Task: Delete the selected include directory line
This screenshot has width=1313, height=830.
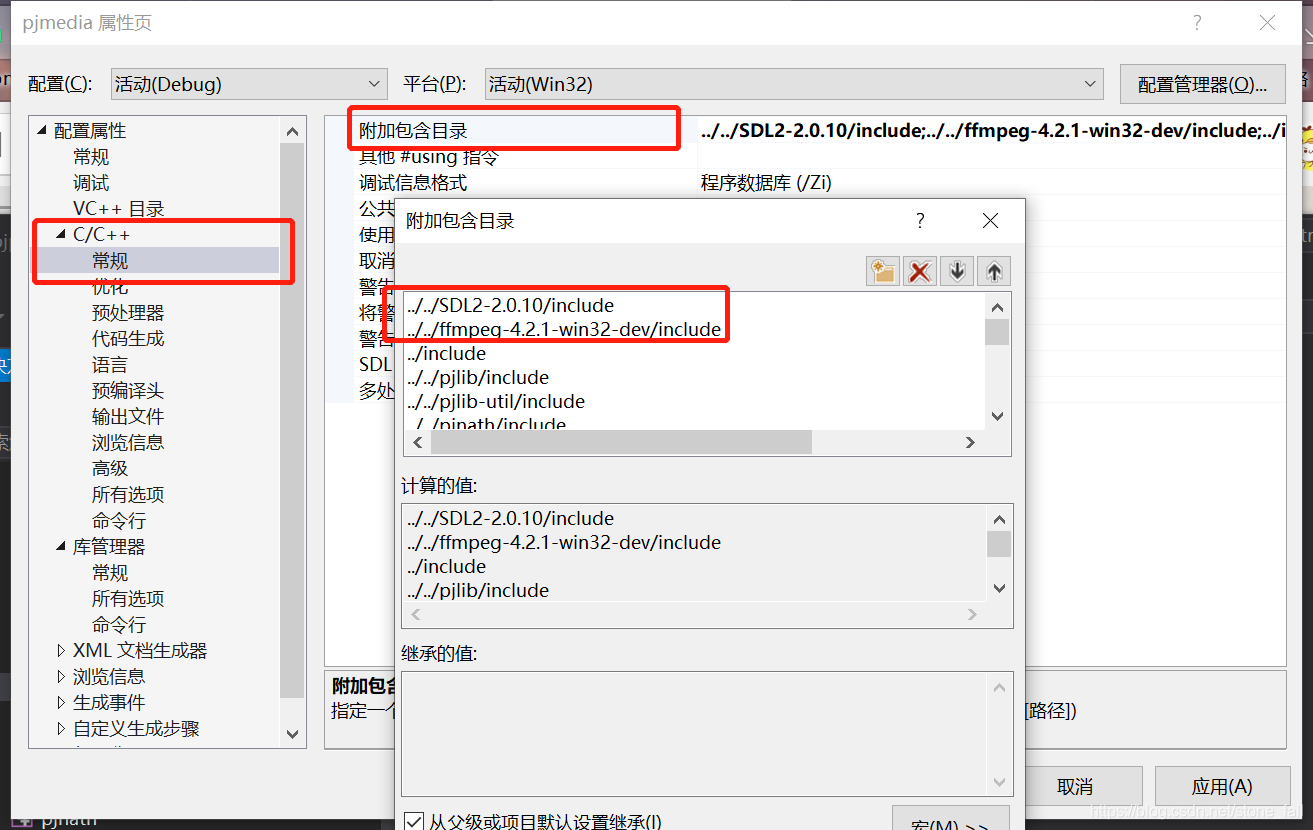Action: [x=920, y=271]
